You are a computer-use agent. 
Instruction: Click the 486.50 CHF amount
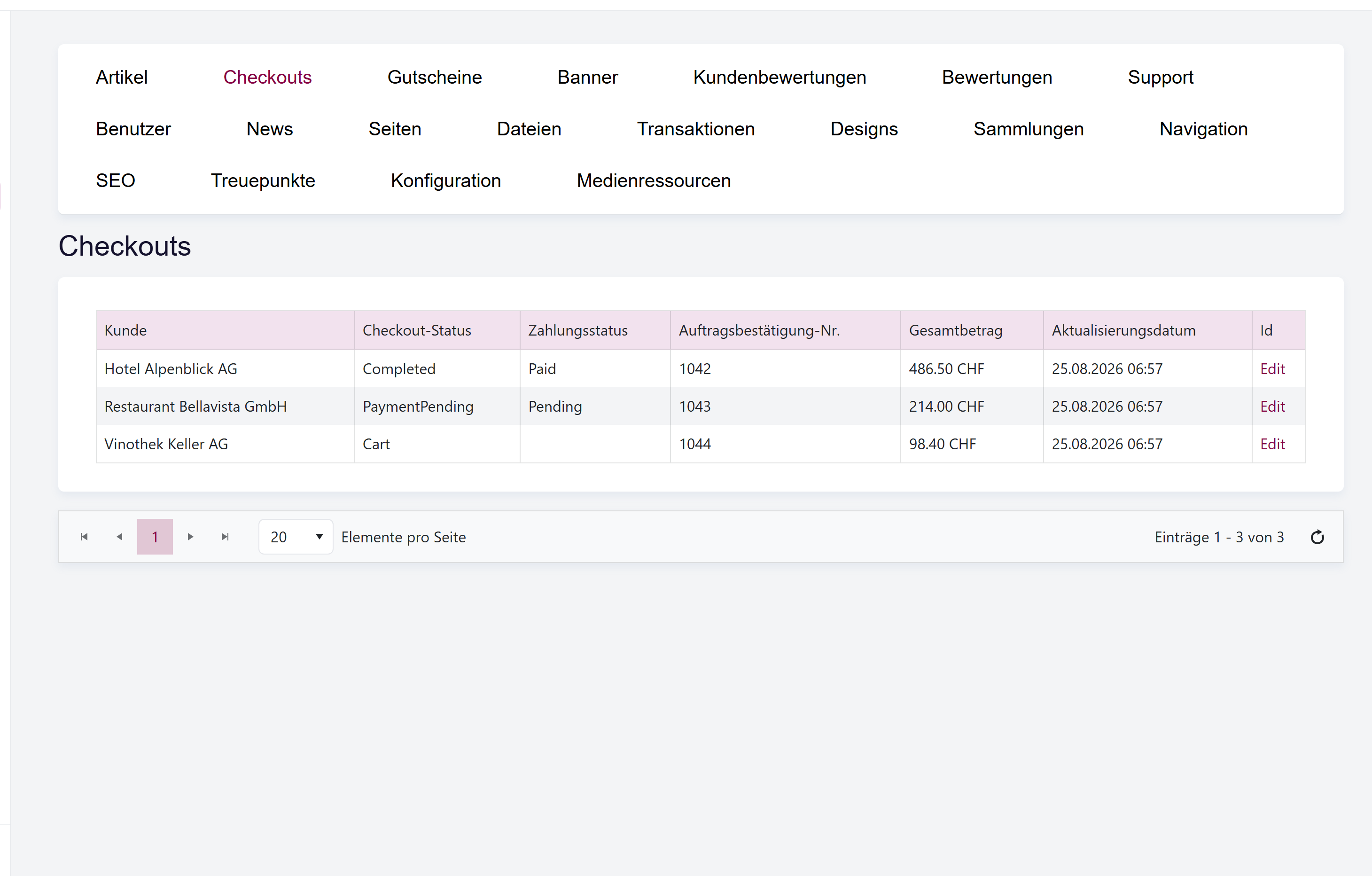point(946,369)
